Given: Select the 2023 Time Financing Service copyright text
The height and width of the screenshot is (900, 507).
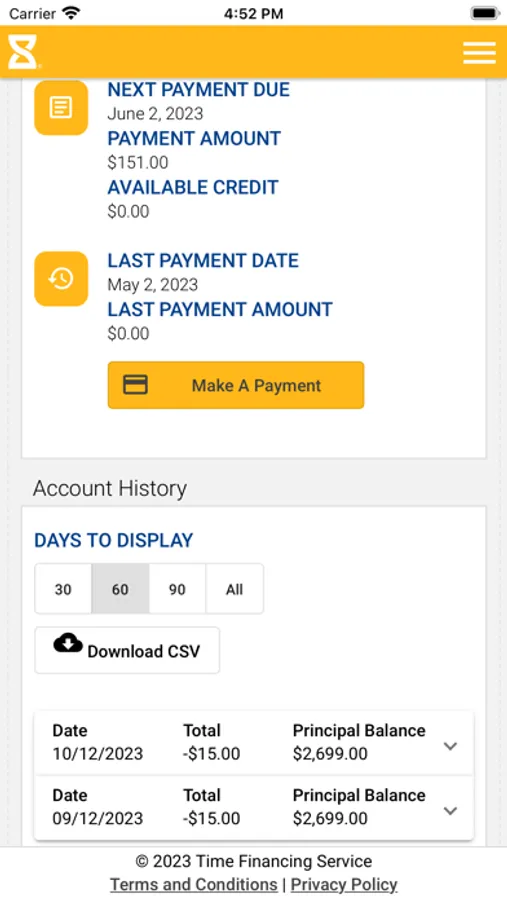Looking at the screenshot, I should tap(253, 861).
